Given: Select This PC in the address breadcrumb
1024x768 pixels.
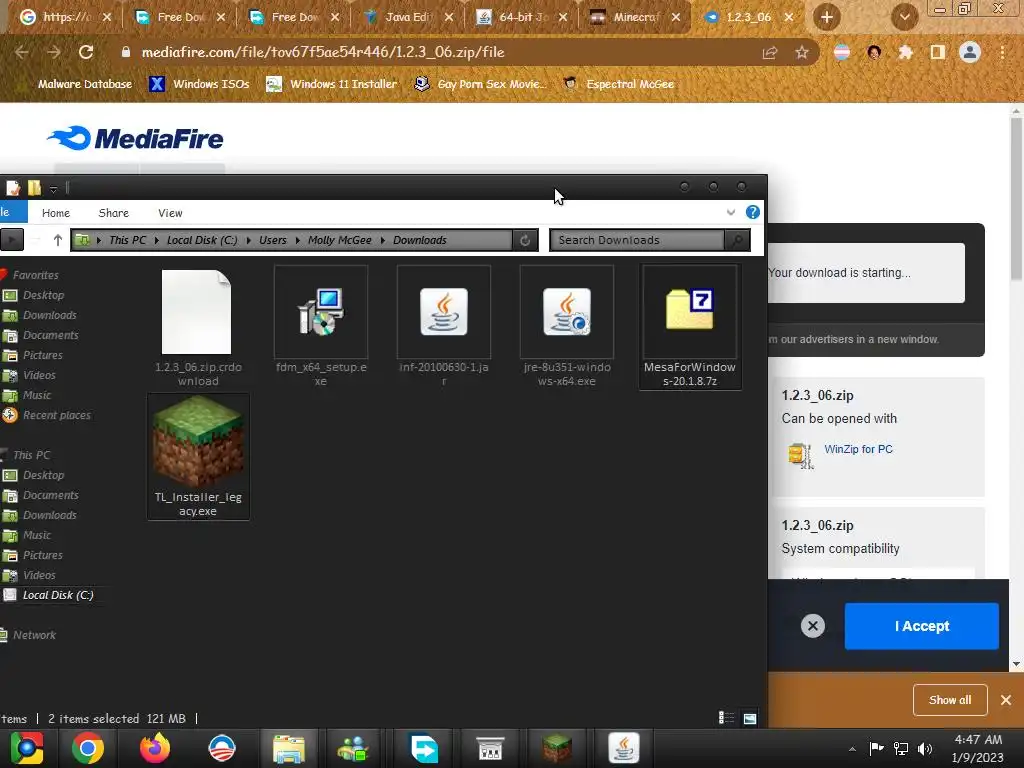Looking at the screenshot, I should click(x=128, y=240).
